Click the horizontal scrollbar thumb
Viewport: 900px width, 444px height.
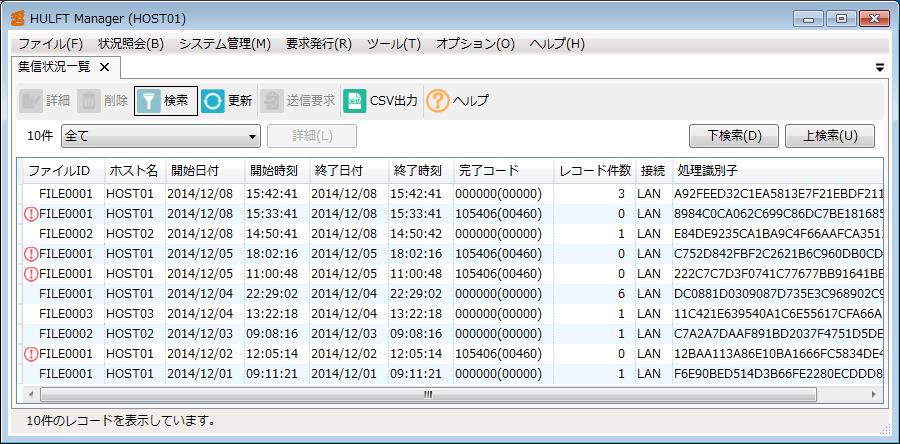pyautogui.click(x=428, y=395)
